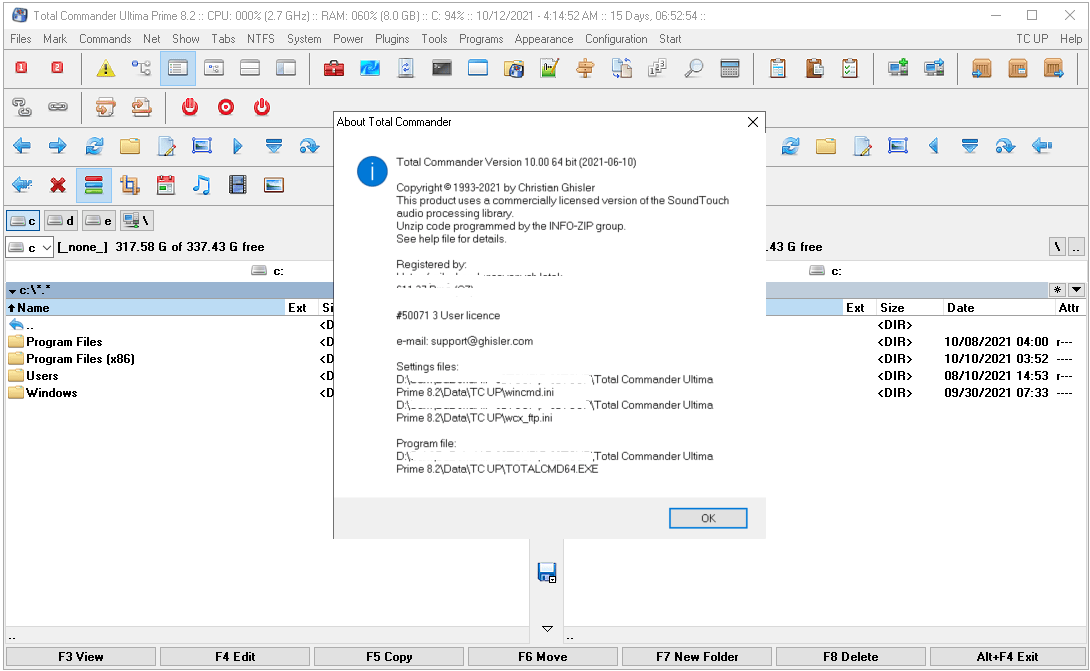Open the Commands menu

105,39
